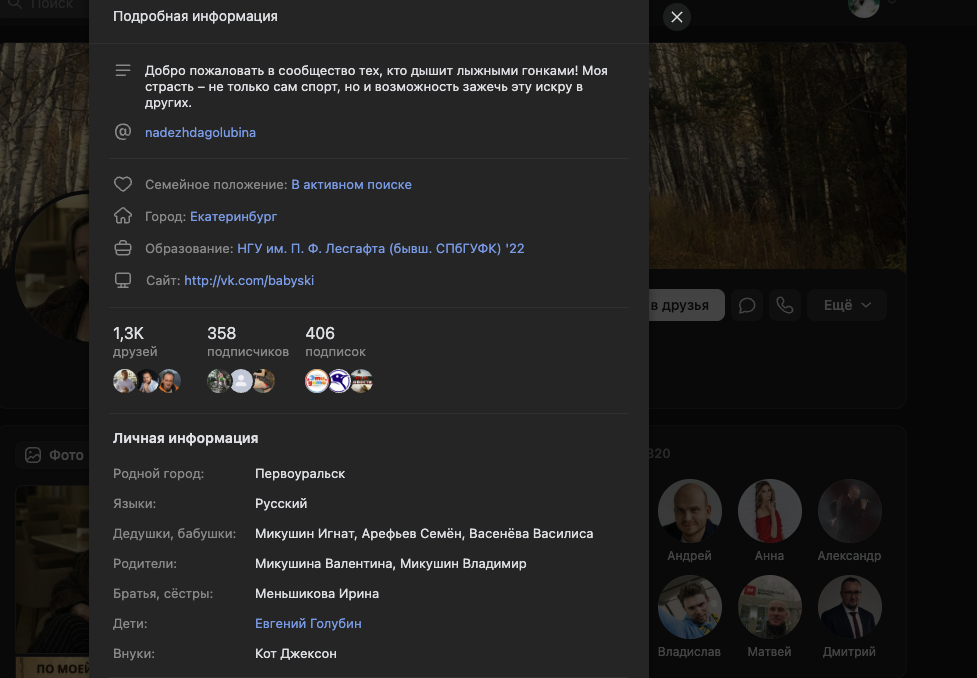977x678 pixels.
Task: Click the friends avatars group
Action: (147, 381)
